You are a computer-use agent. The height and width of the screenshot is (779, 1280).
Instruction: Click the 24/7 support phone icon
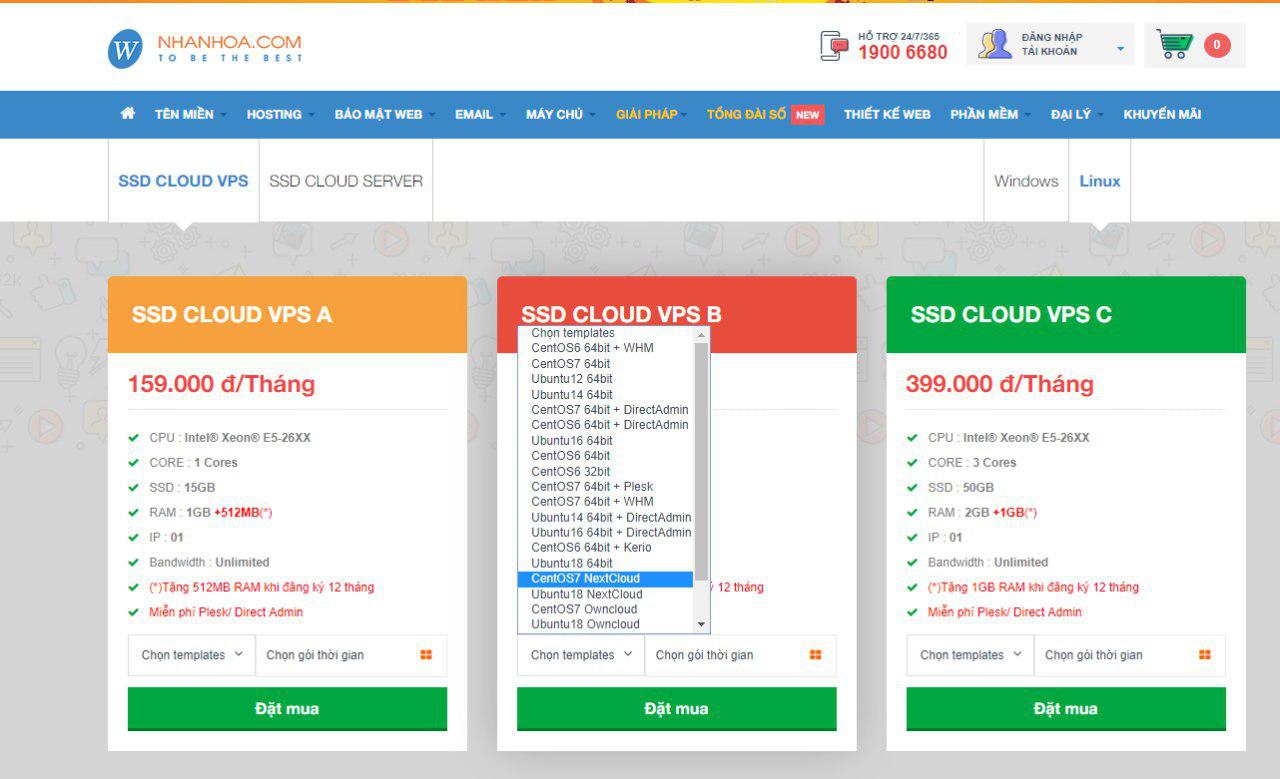click(834, 46)
